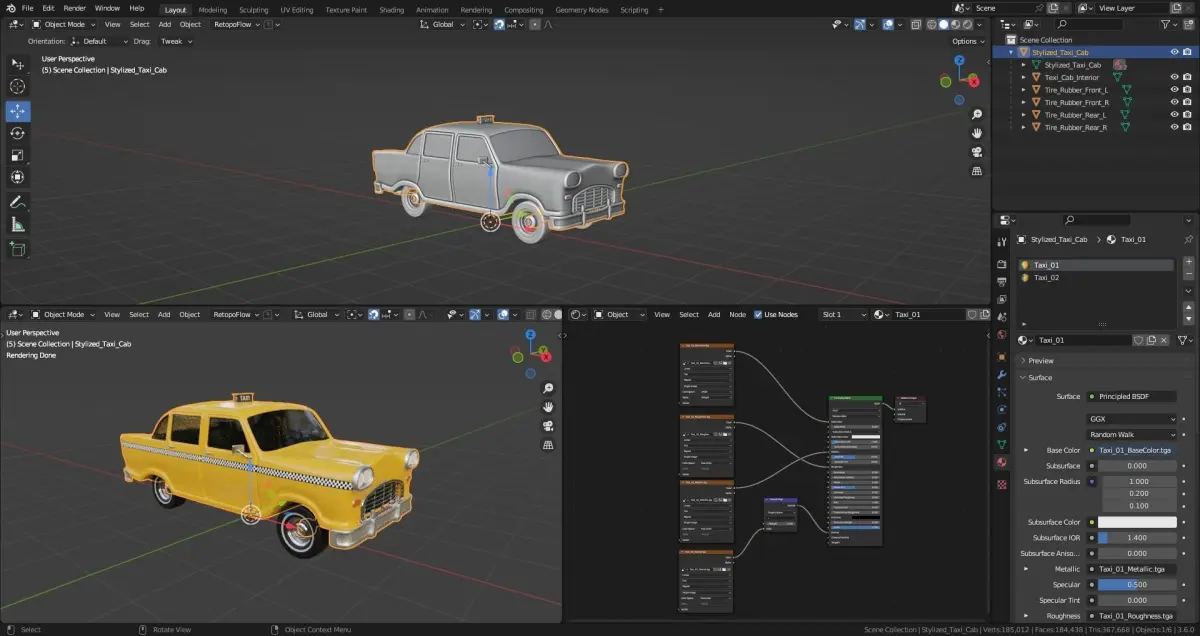Viewport: 1200px width, 636px height.
Task: Select the Cursor tool in left toolbar
Action: pyautogui.click(x=18, y=86)
